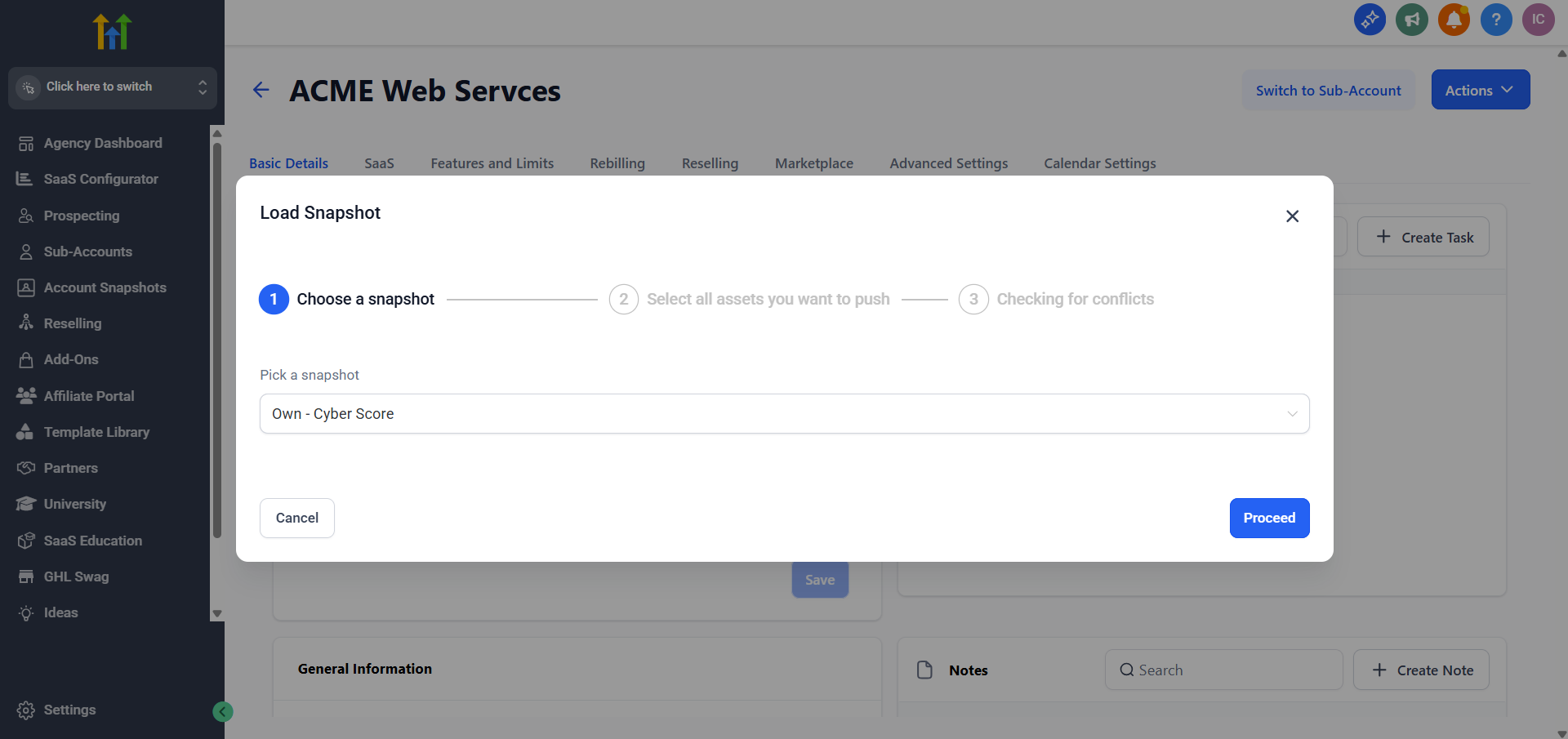Click the Cancel button

[297, 518]
